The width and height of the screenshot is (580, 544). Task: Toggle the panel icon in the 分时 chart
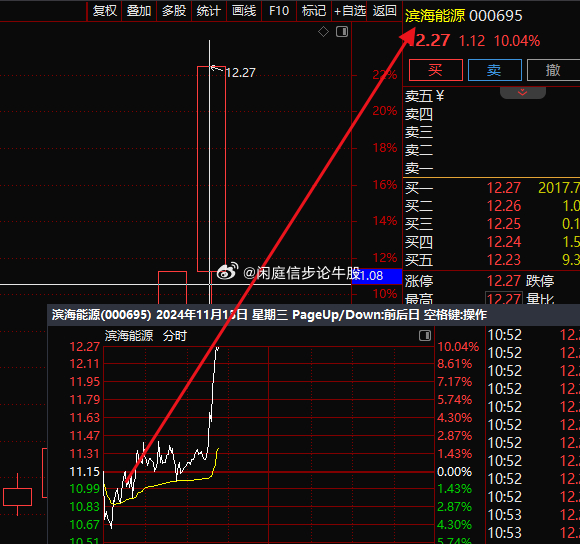pos(425,336)
